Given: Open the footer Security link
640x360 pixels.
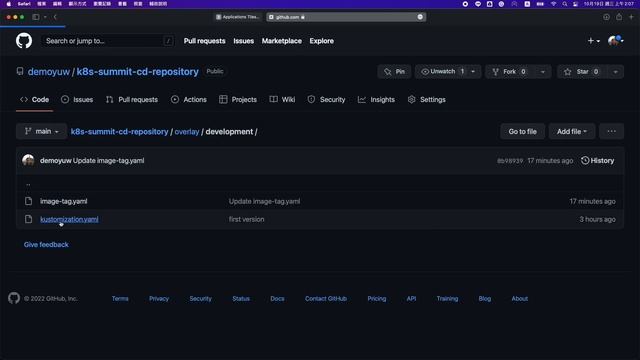Looking at the screenshot, I should (x=200, y=299).
